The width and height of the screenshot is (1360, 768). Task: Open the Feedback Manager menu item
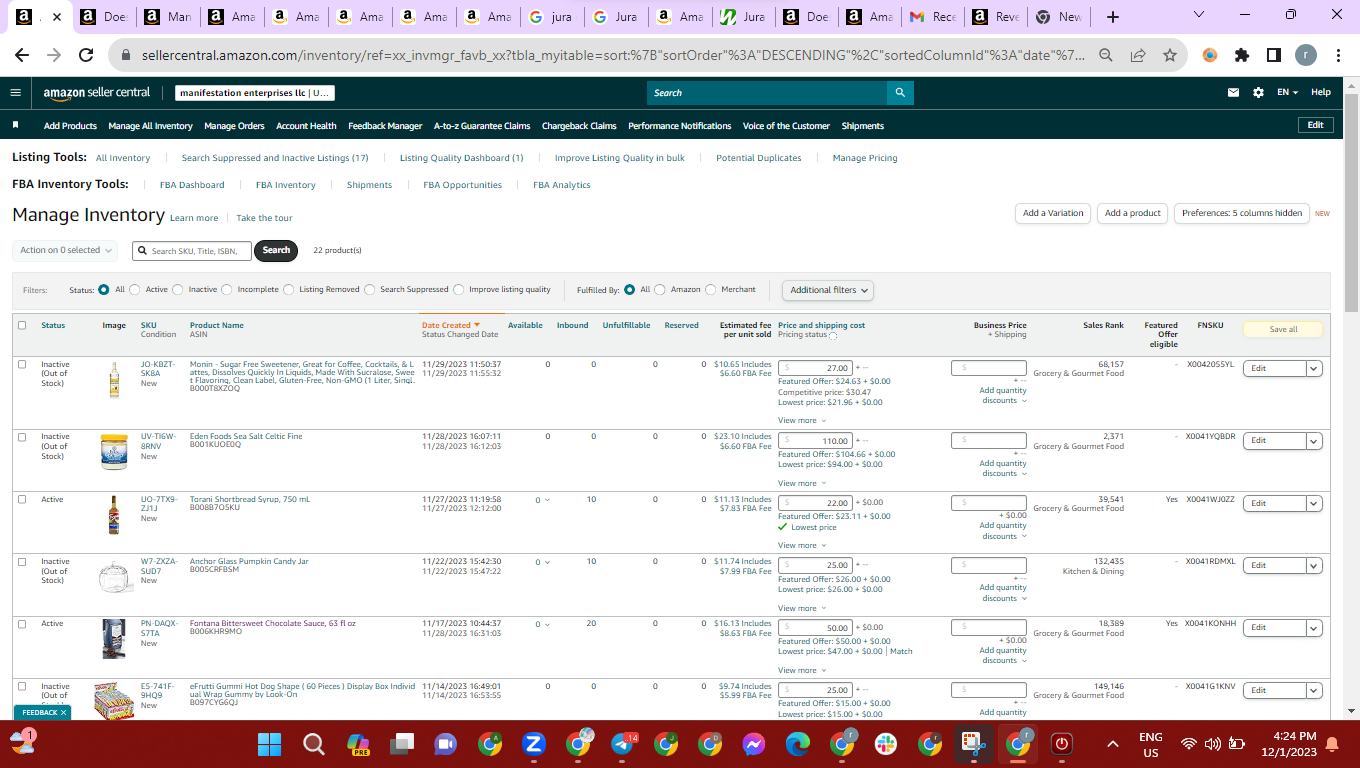pos(385,126)
